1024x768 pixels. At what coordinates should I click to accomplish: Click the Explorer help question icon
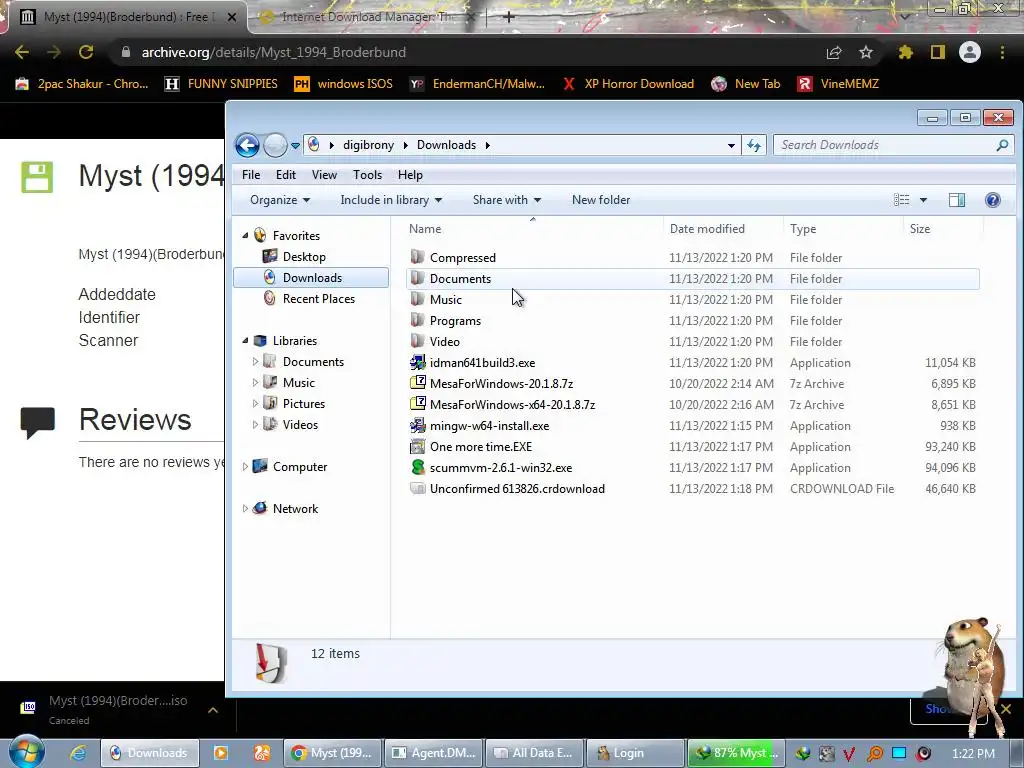click(x=993, y=200)
